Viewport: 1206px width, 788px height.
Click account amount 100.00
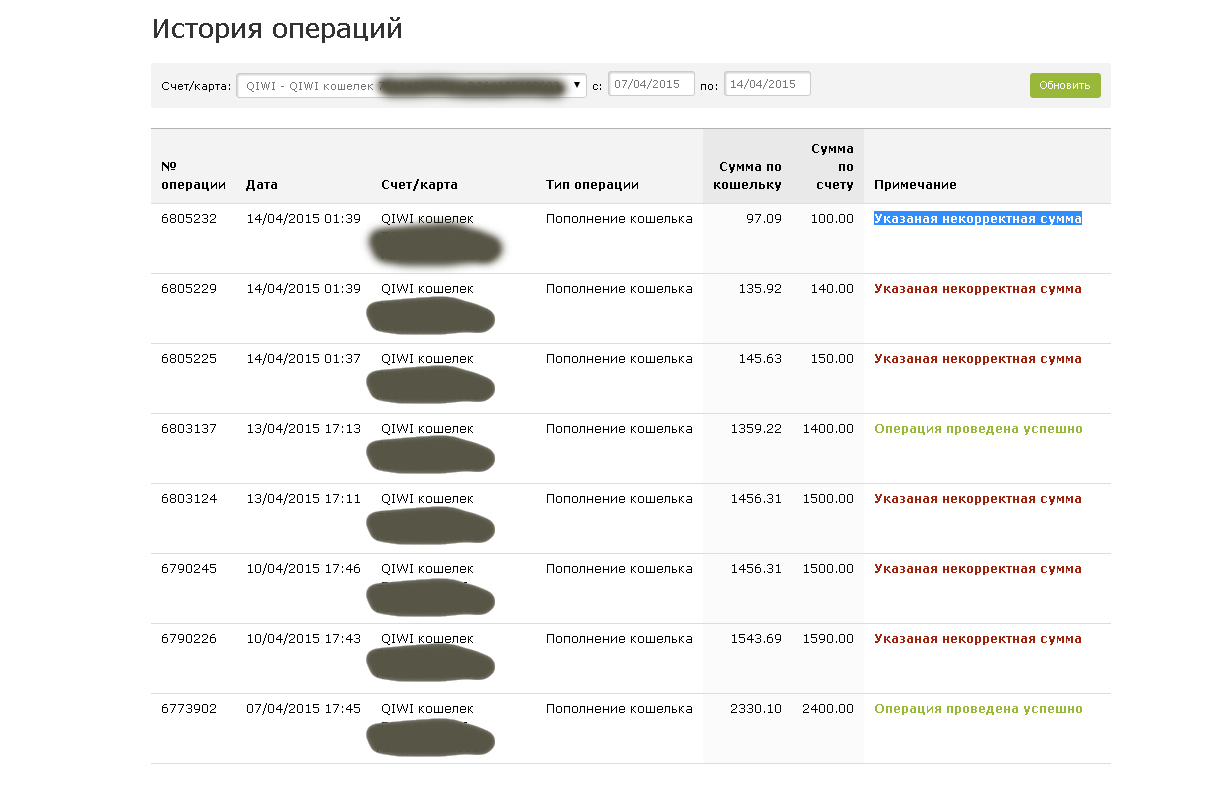832,218
